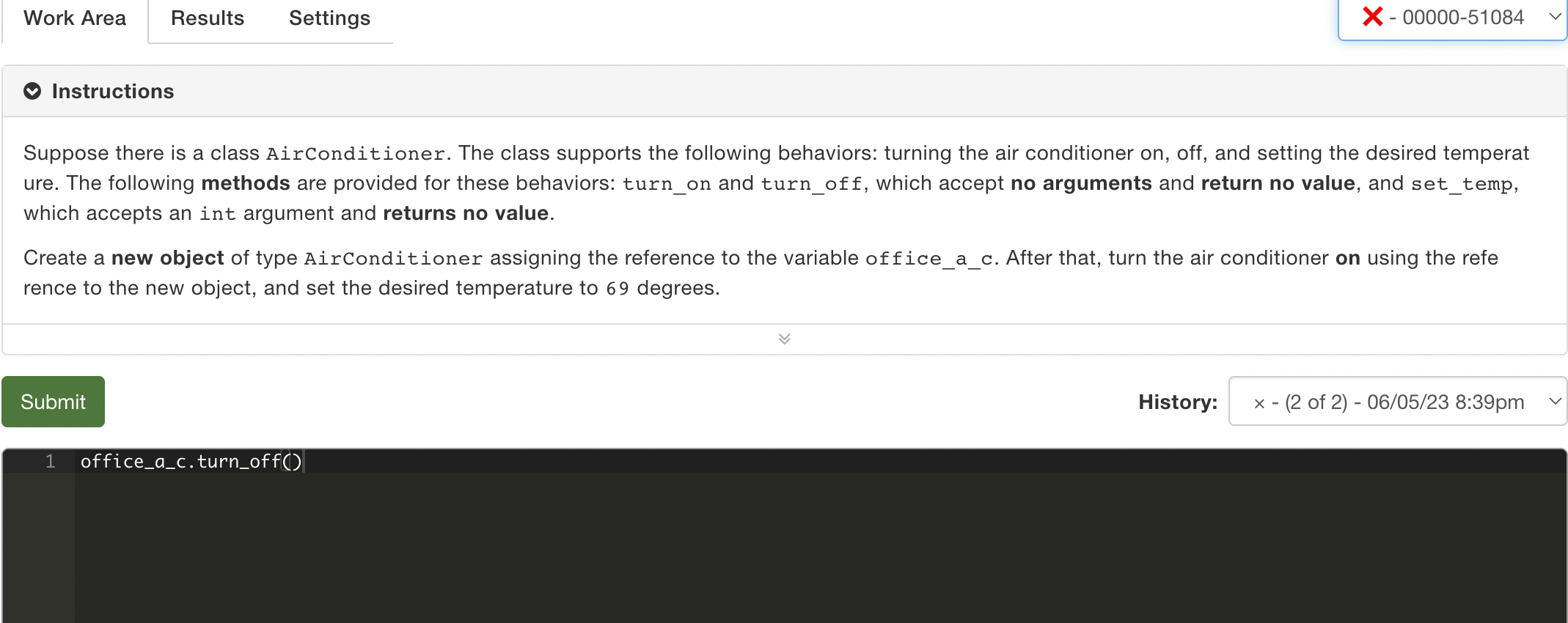
Task: Submit the code solution
Action: tap(53, 401)
